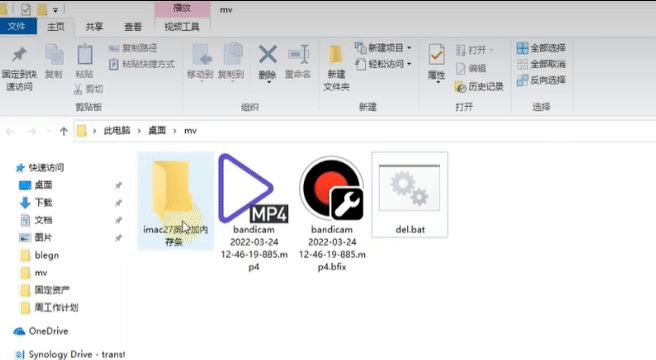Click mv in the address breadcrumb
Viewport: 656px width, 360px height.
tap(190, 131)
